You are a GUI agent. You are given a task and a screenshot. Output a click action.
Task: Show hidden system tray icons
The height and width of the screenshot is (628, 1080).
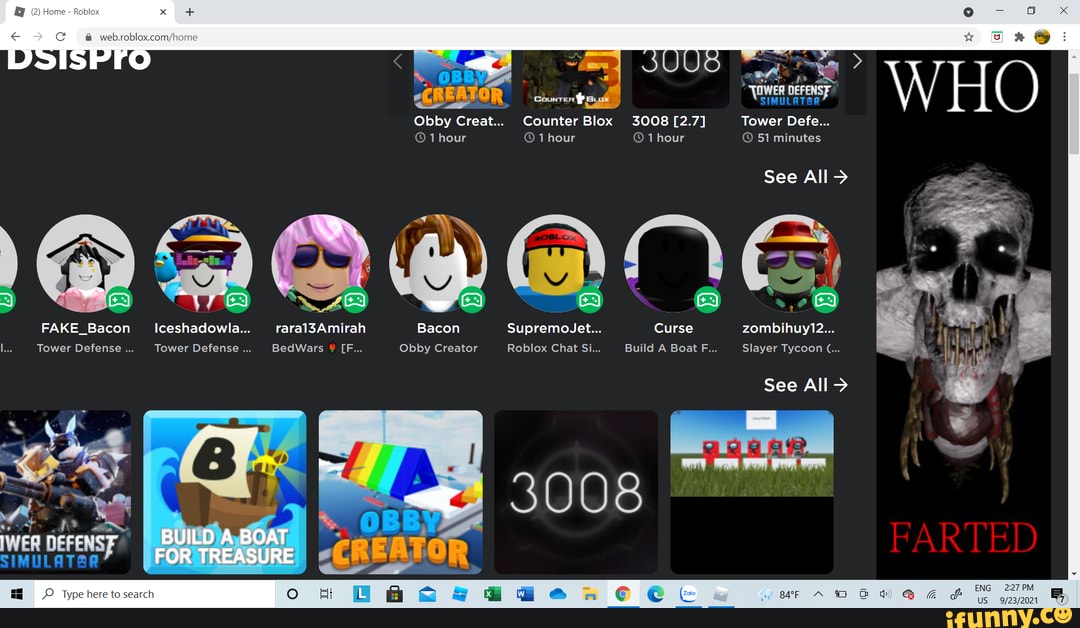click(x=818, y=594)
